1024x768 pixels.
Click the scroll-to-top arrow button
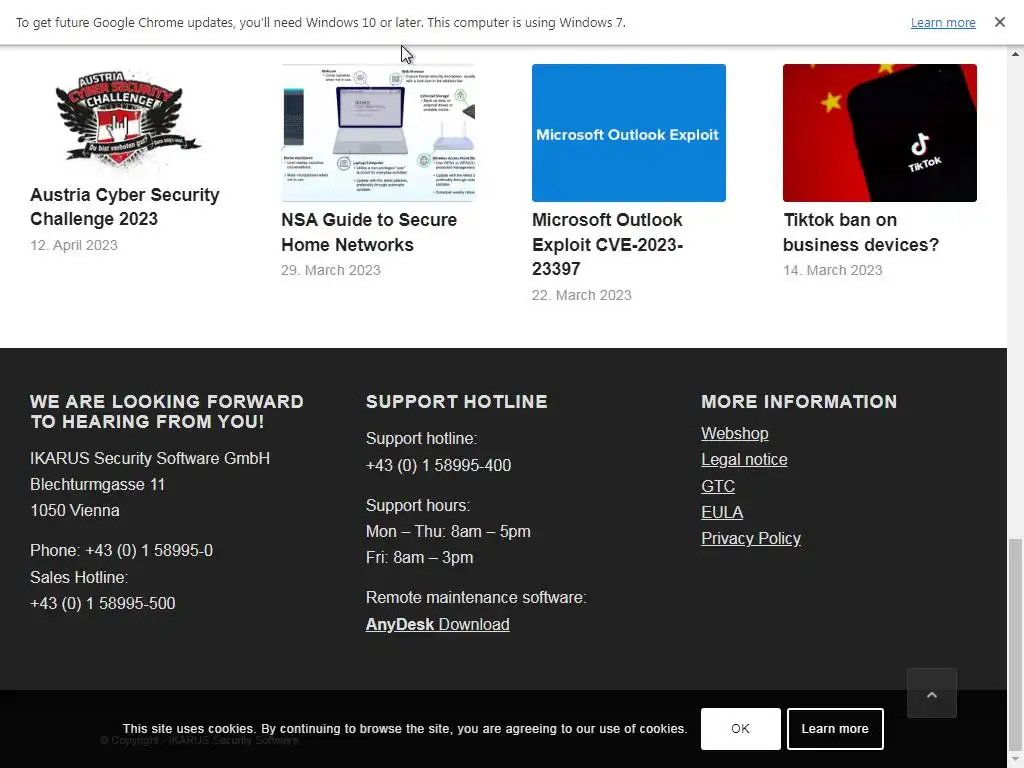pyautogui.click(x=931, y=694)
